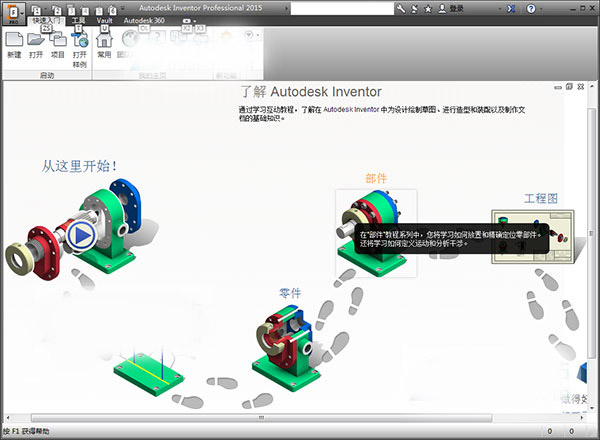Image resolution: width=600 pixels, height=440 pixels.
Task: Click the 了解 Autodesk Inventor heading
Action: pos(311,92)
